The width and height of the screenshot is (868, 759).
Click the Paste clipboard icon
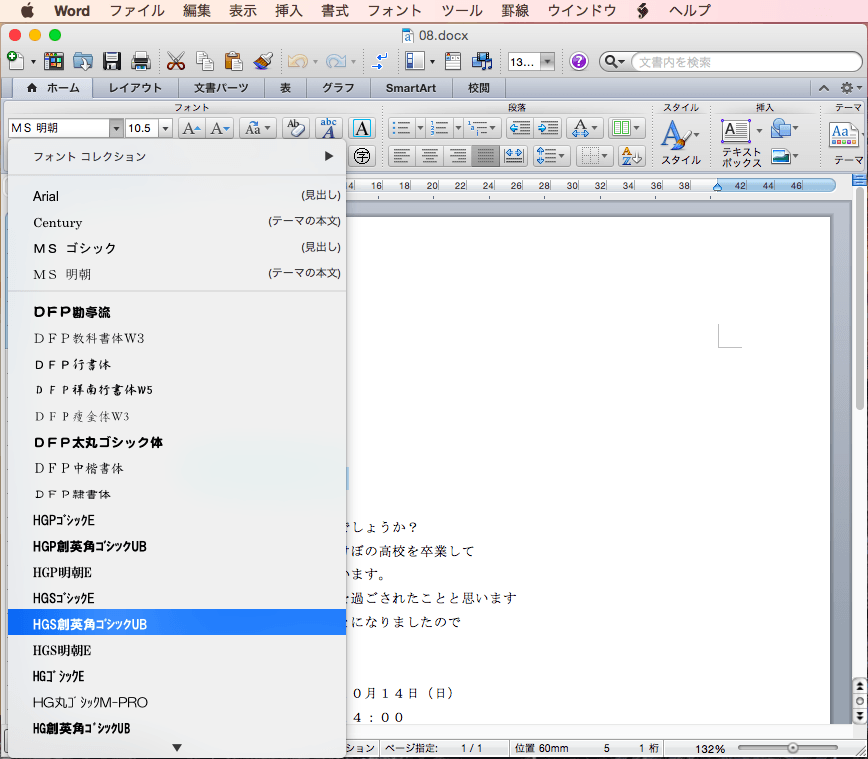tap(234, 61)
